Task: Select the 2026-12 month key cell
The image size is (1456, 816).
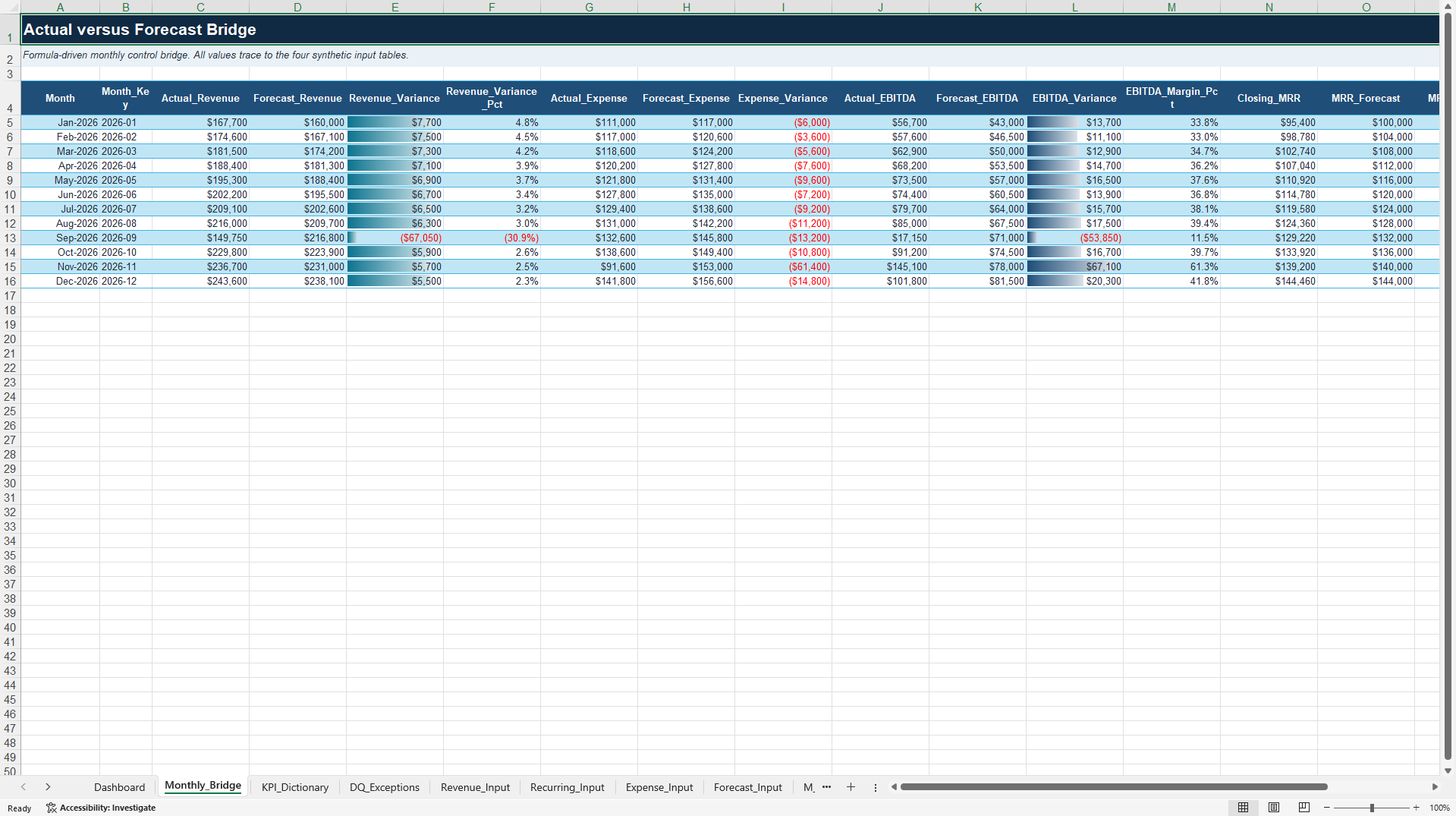Action: click(x=125, y=281)
